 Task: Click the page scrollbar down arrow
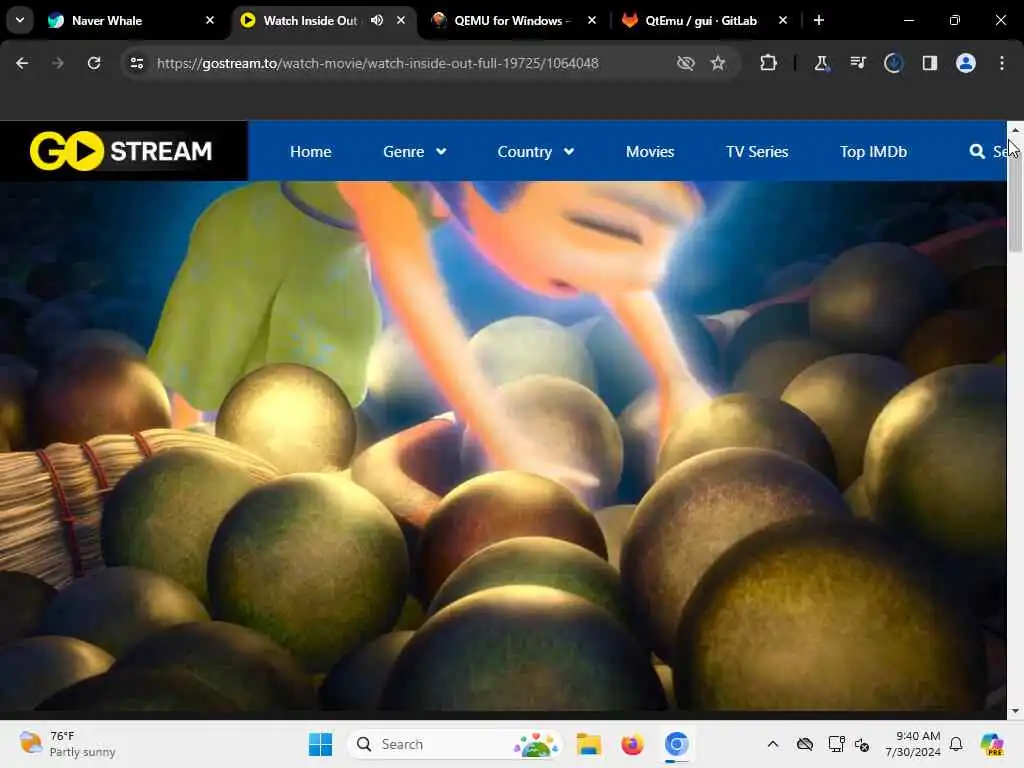tap(1015, 711)
